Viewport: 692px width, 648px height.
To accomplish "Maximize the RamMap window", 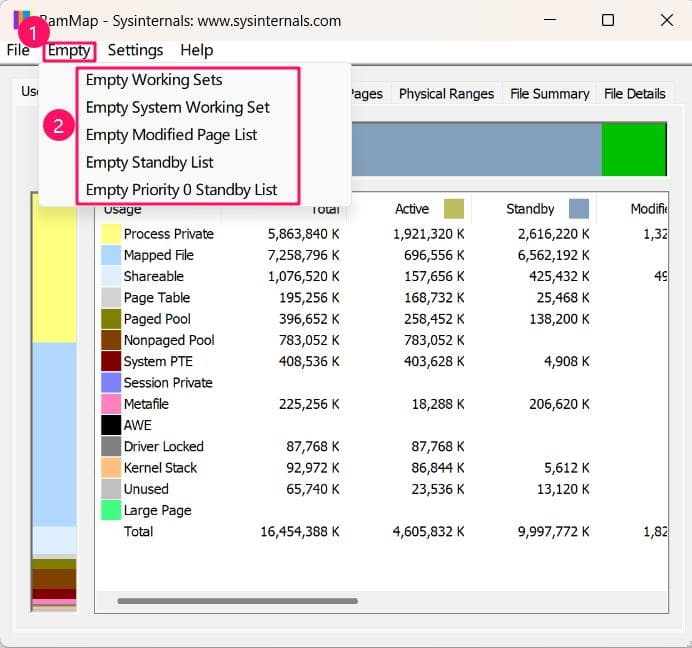I will (x=608, y=20).
